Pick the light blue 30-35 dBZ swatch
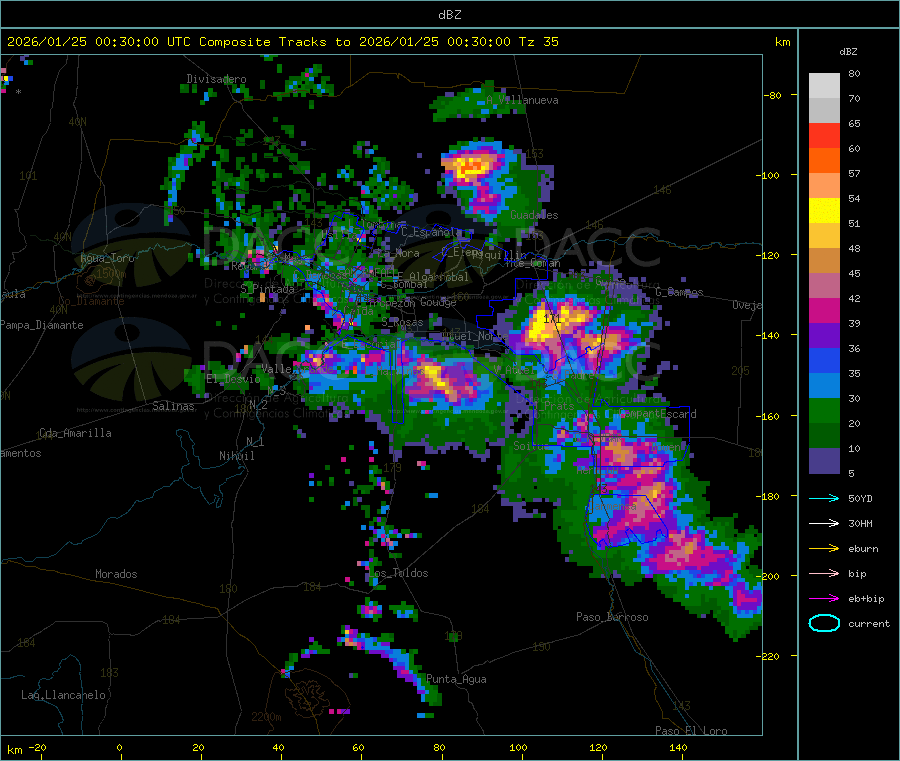The width and height of the screenshot is (900, 761). click(x=824, y=386)
